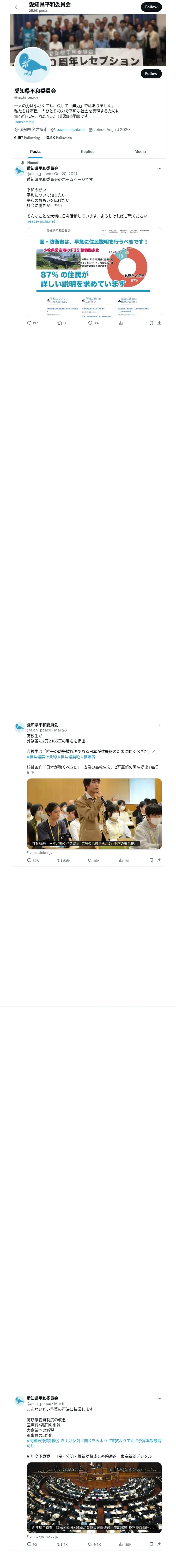Share the high school petition post

[x=159, y=861]
